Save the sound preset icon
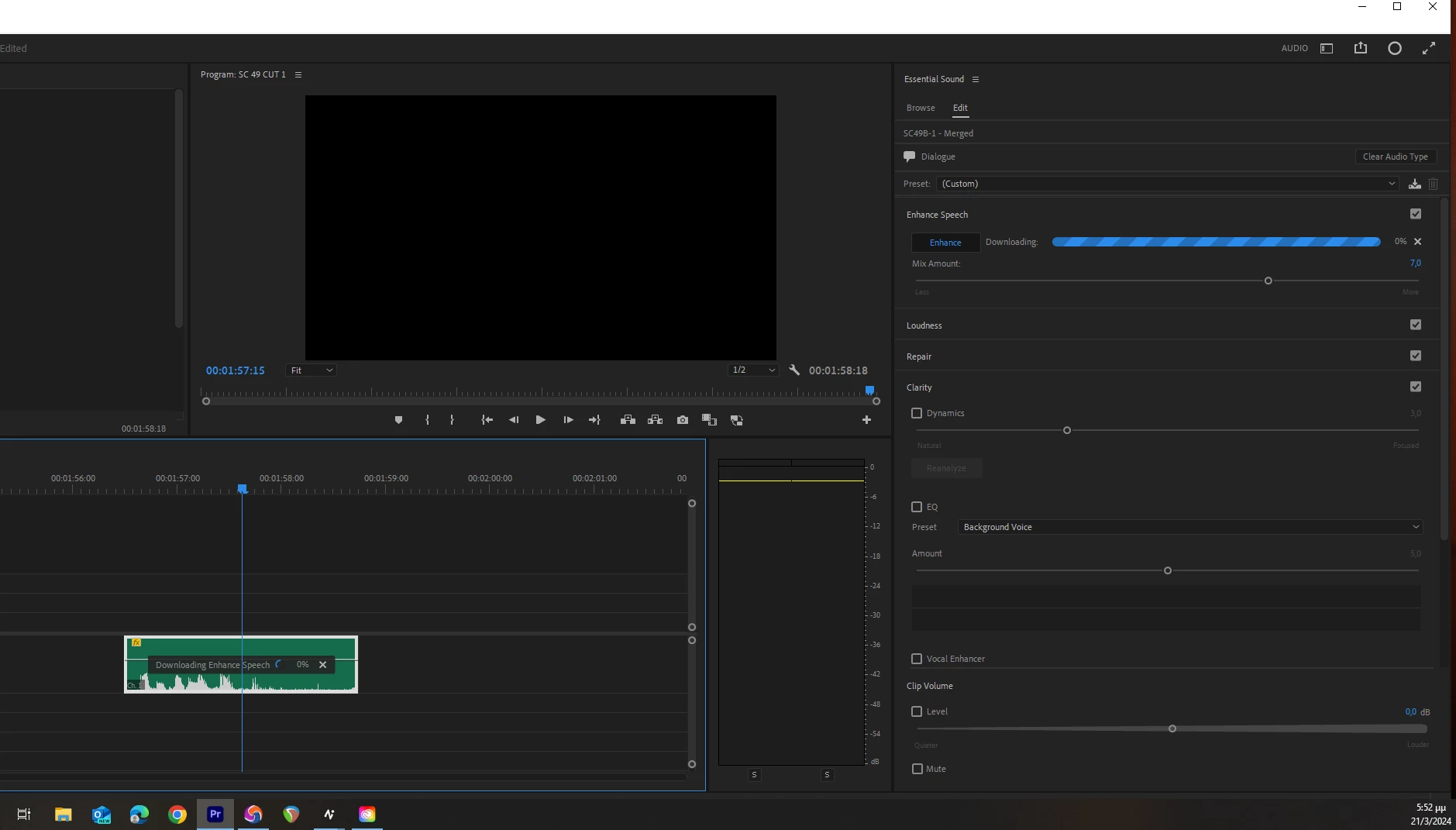 click(x=1414, y=184)
